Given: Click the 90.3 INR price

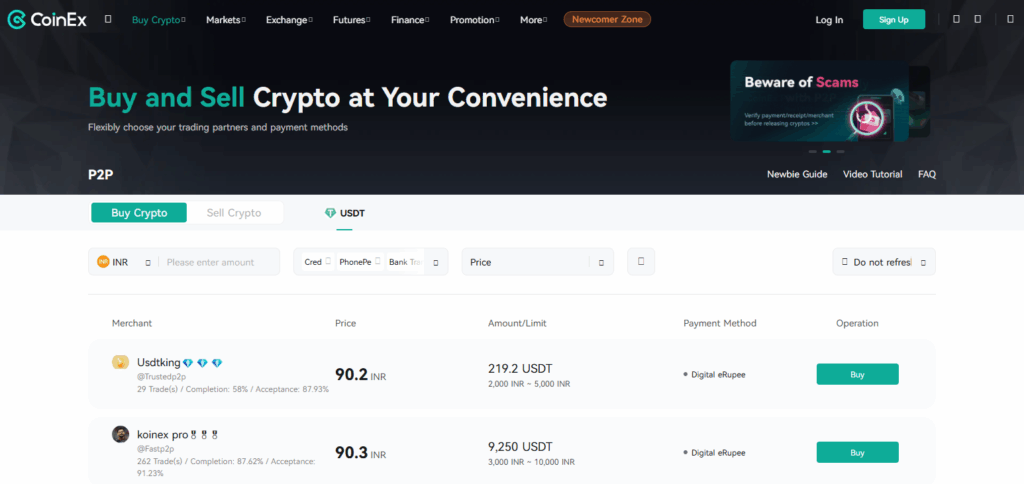Looking at the screenshot, I should coord(360,453).
